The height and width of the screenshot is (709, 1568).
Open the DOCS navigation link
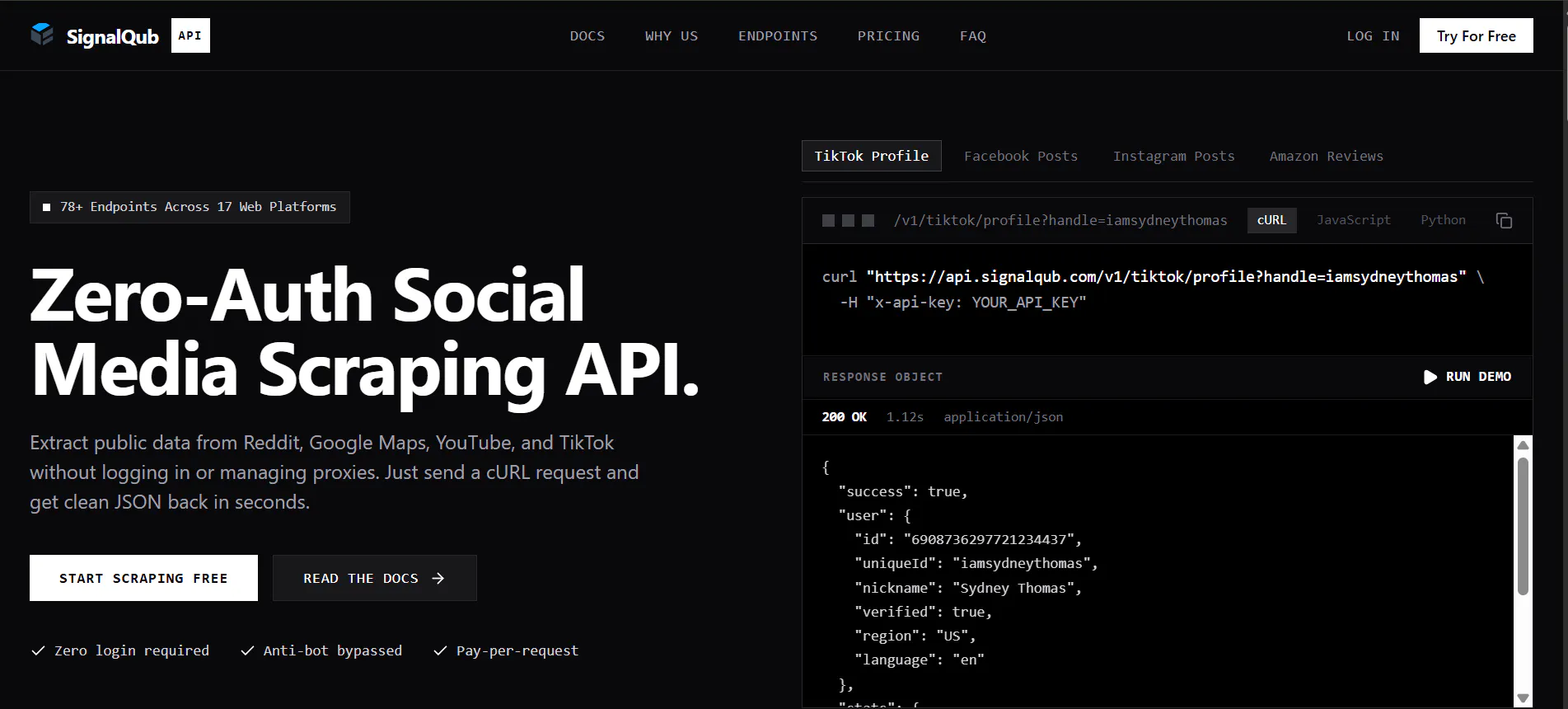587,36
